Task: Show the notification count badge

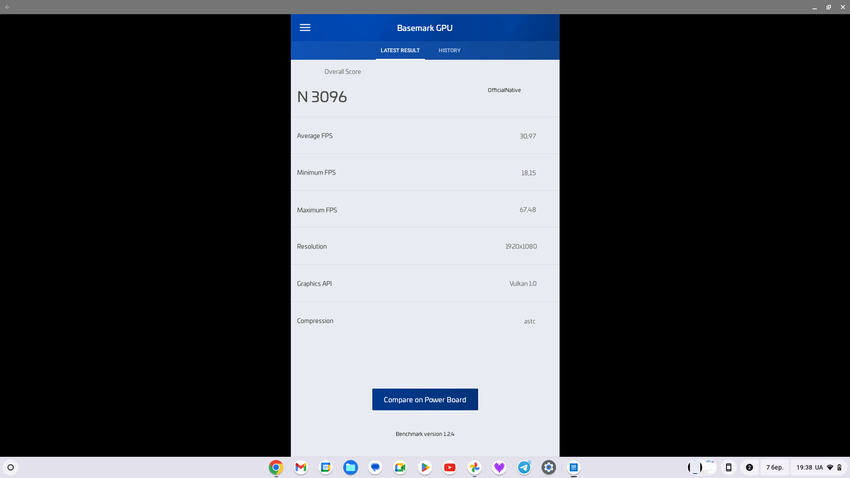Action: 749,467
